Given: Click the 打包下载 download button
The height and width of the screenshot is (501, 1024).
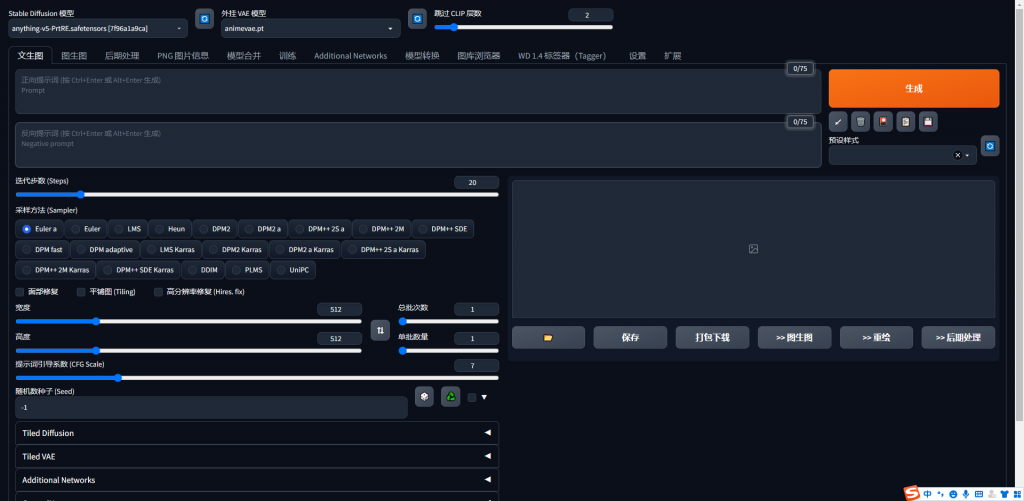Looking at the screenshot, I should coord(712,338).
